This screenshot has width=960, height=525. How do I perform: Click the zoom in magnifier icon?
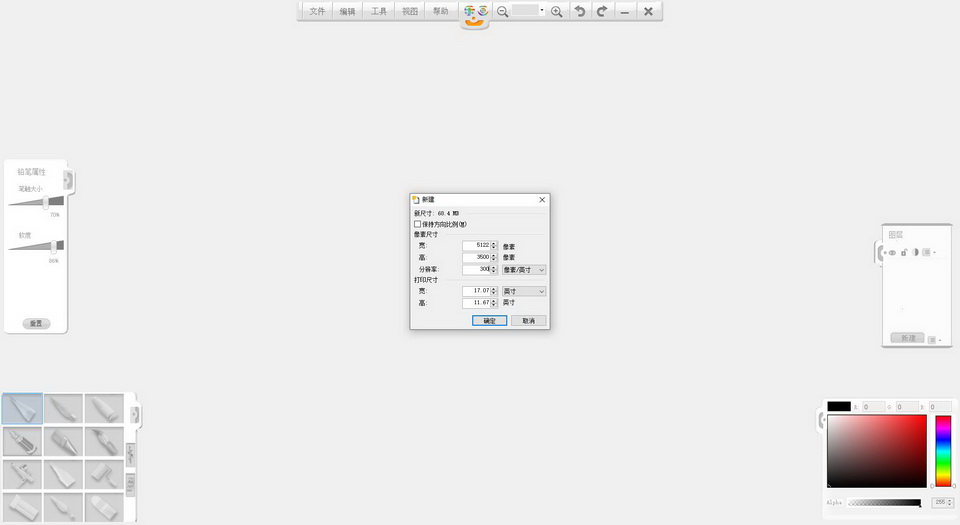pyautogui.click(x=557, y=11)
